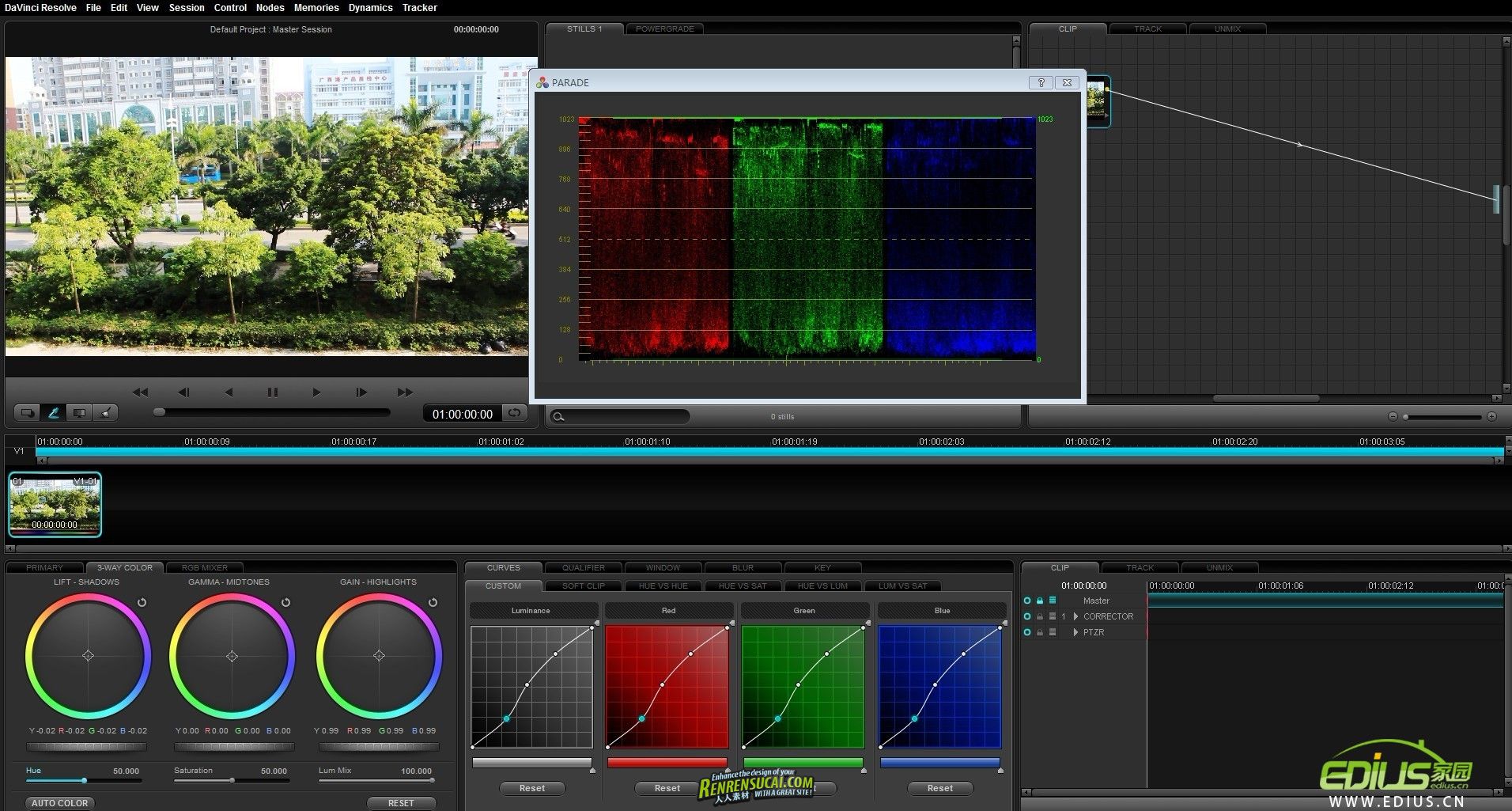Zoom in node graph with plus icon
Screen dimensions: 1512x811
[x=1491, y=416]
